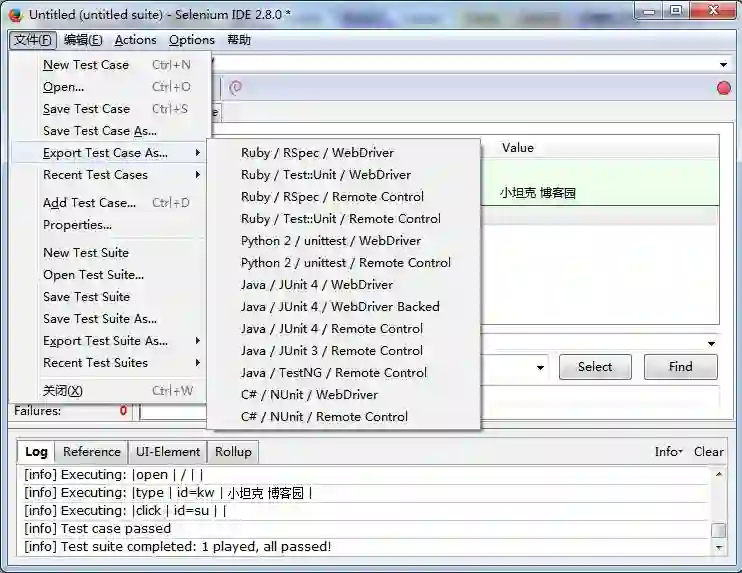Choose Open Test Suite... menu item
The height and width of the screenshot is (573, 742).
pos(110,275)
